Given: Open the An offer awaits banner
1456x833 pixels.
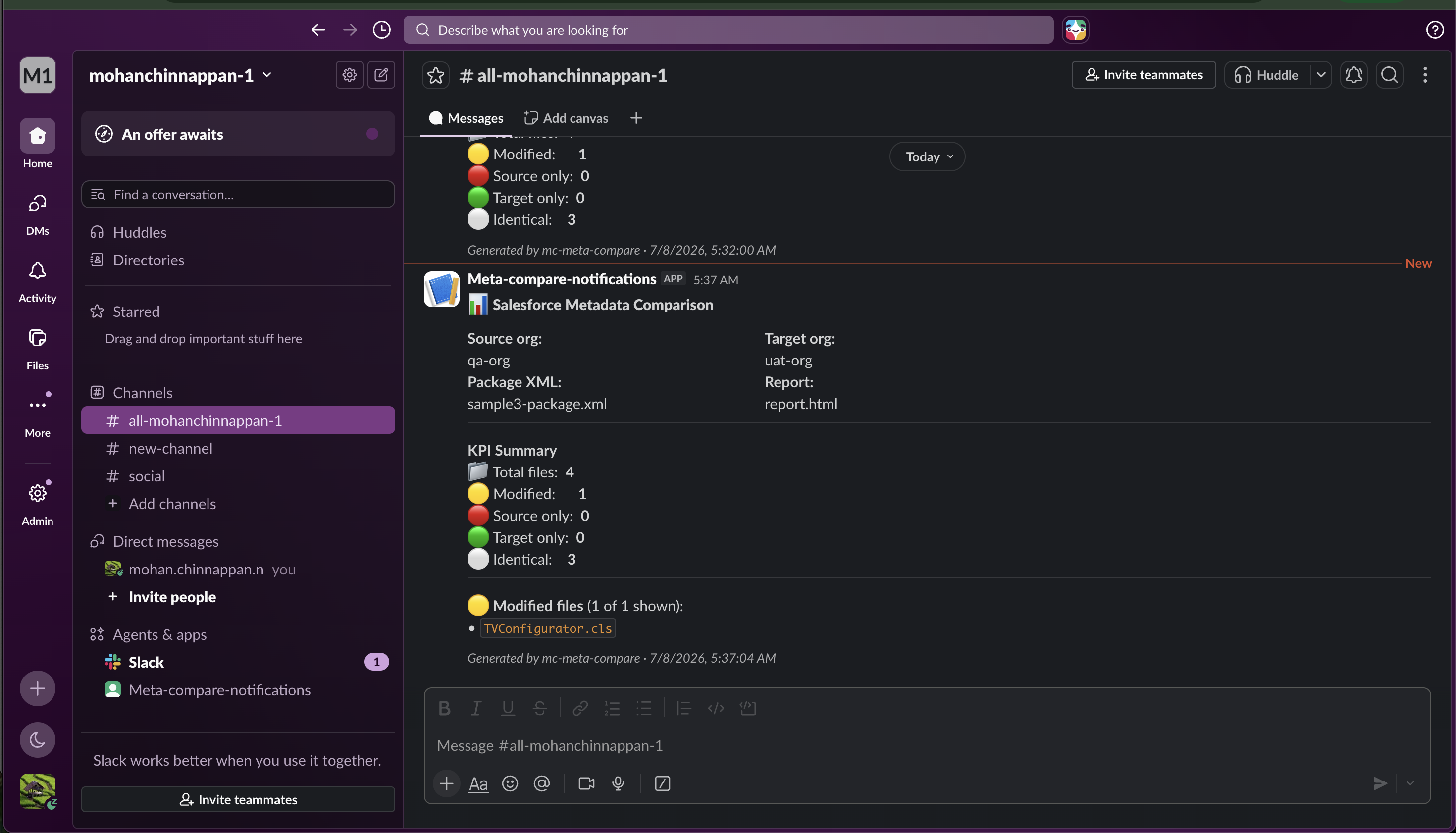Looking at the screenshot, I should coord(237,134).
